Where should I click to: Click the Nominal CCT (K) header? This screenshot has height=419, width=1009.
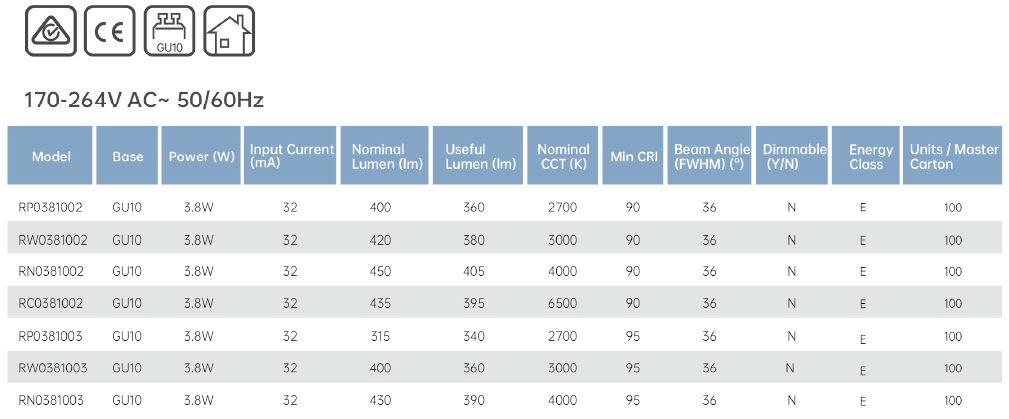563,156
